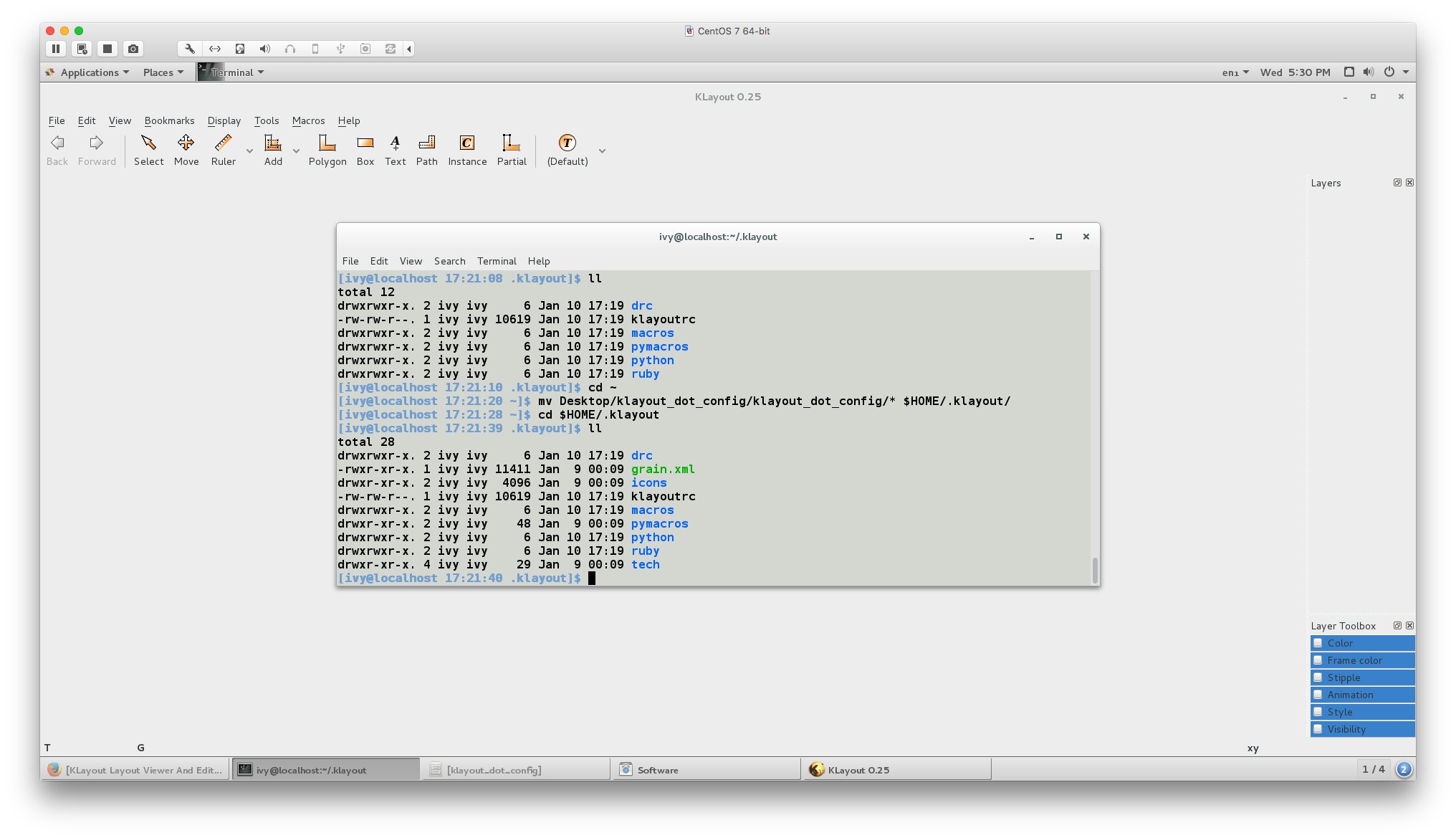Pick the Ruler tool

tap(223, 150)
